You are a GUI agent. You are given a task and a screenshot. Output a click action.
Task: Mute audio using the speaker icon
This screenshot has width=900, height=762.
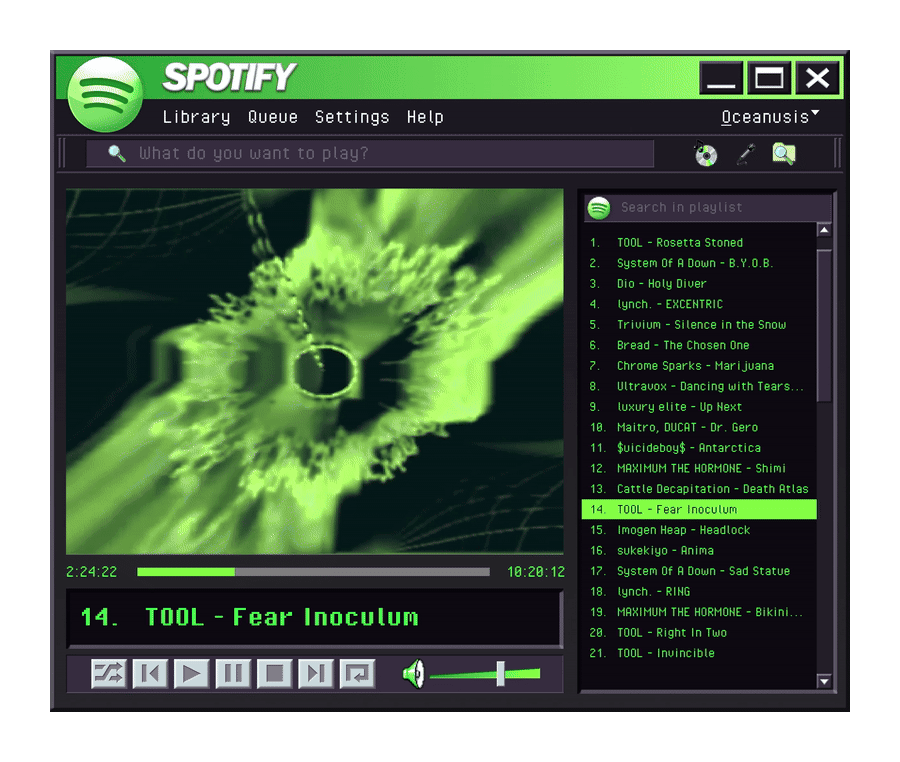(413, 674)
